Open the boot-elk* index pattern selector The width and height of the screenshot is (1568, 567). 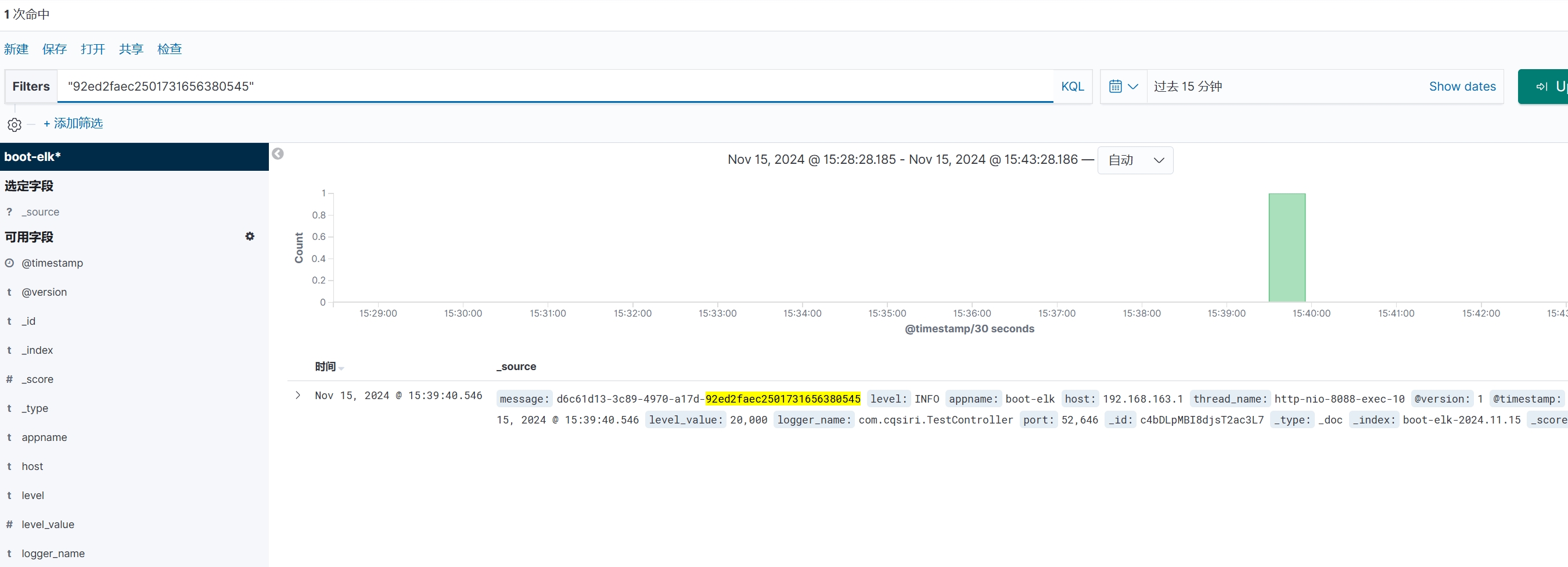pyautogui.click(x=134, y=156)
